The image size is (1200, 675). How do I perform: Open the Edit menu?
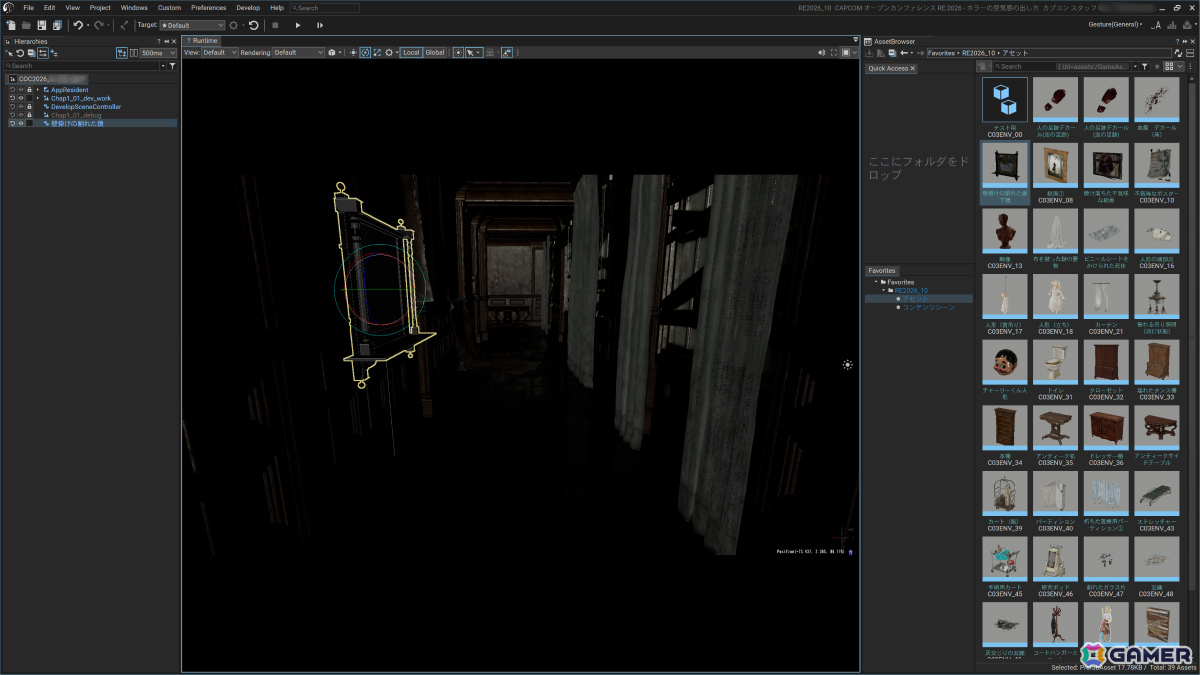pos(49,8)
